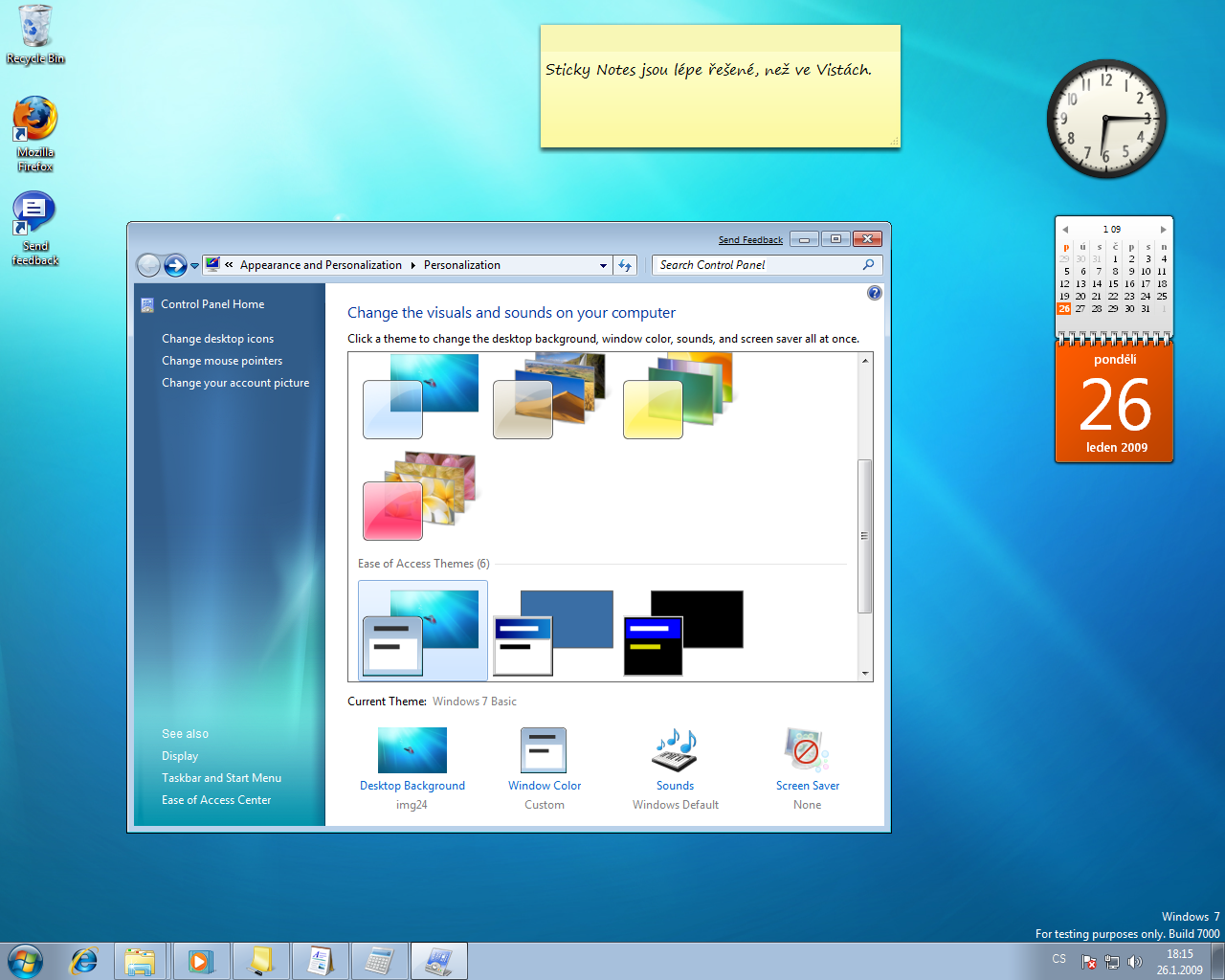Go to Control Panel Home
Image resolution: width=1225 pixels, height=980 pixels.
(x=212, y=304)
